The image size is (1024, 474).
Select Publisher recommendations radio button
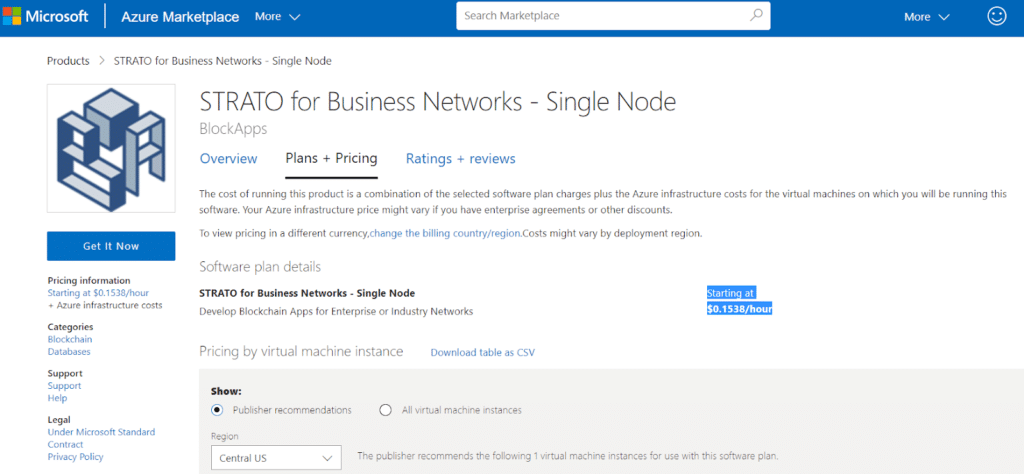[x=217, y=410]
